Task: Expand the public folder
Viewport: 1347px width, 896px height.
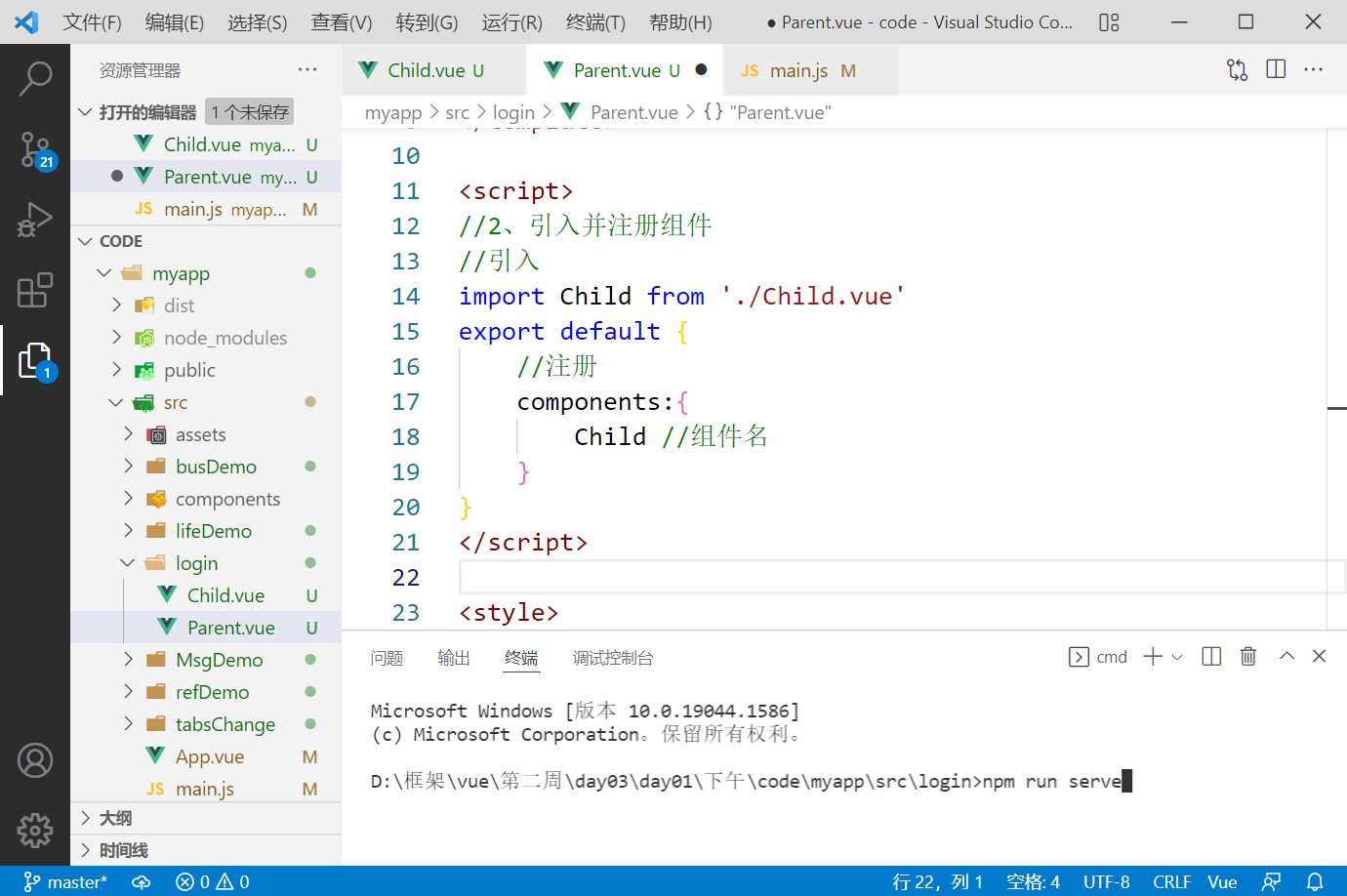Action: pos(116,370)
